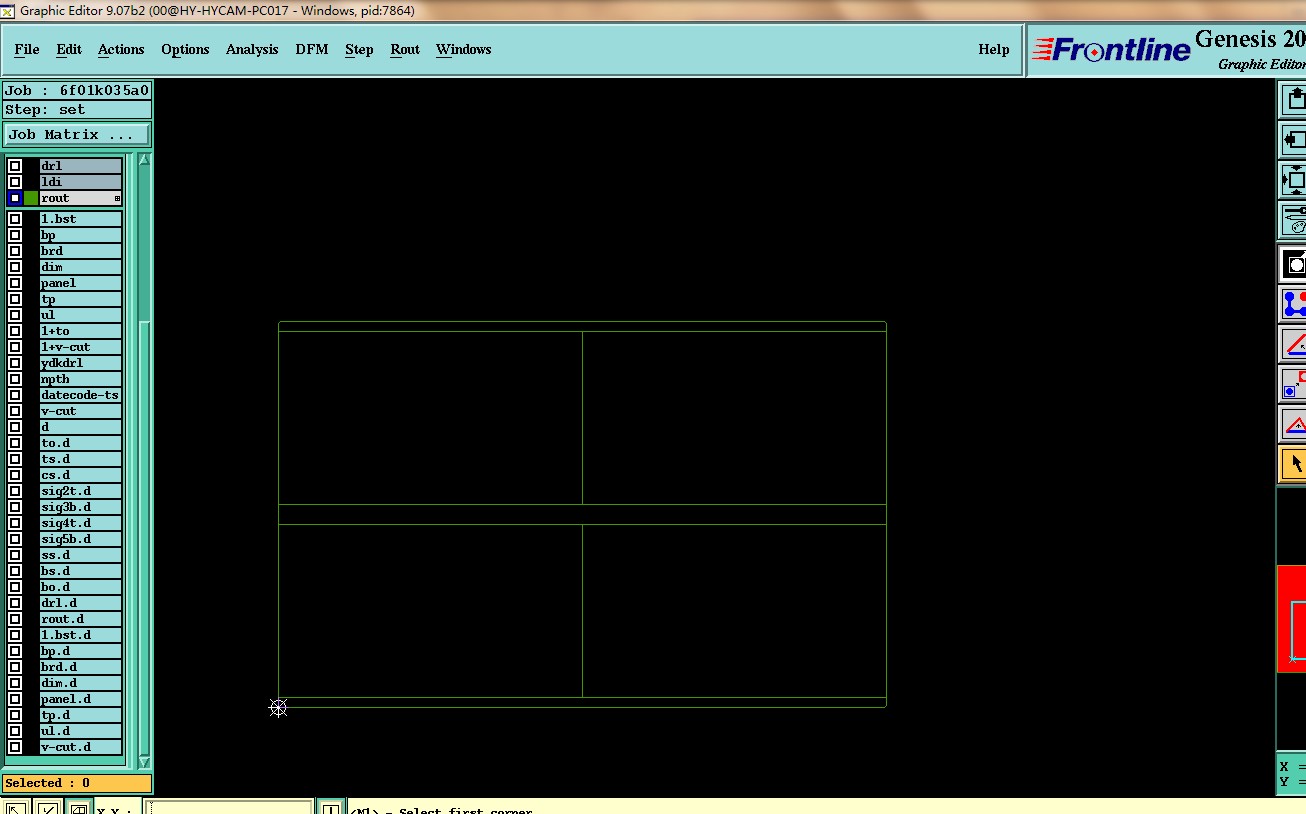This screenshot has width=1306, height=814.
Task: Toggle the rout.d layer checkbox
Action: (x=15, y=619)
